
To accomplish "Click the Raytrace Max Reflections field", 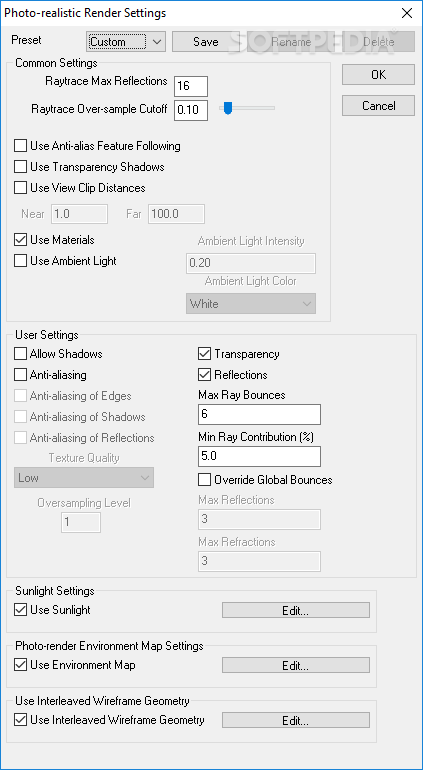I will (x=191, y=86).
